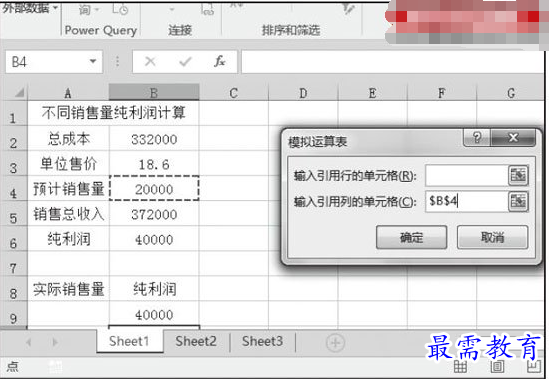
Task: Click the previous sheet navigation arrow
Action: point(29,342)
